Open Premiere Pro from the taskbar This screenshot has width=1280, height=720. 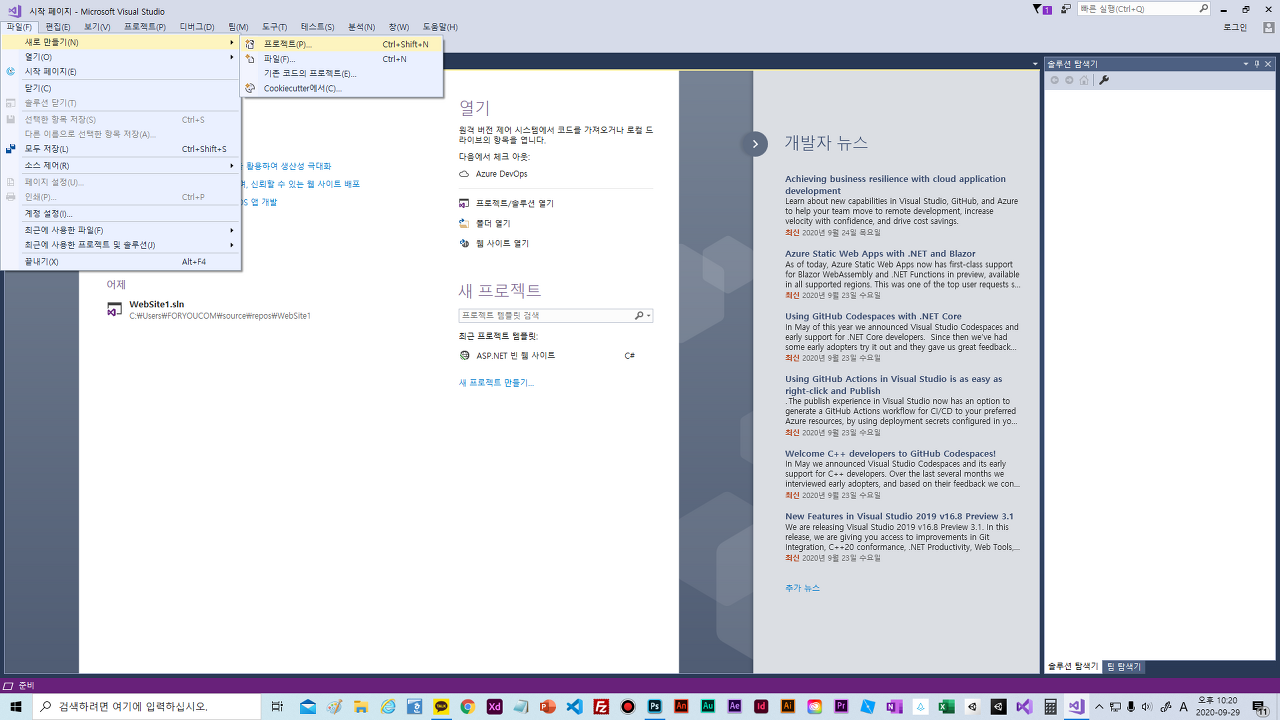click(x=841, y=706)
